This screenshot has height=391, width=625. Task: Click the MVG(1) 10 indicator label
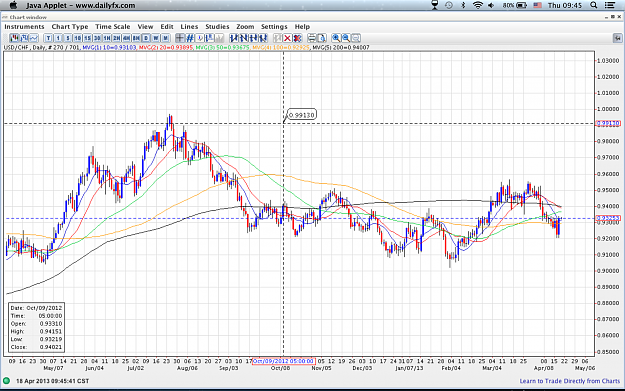110,47
